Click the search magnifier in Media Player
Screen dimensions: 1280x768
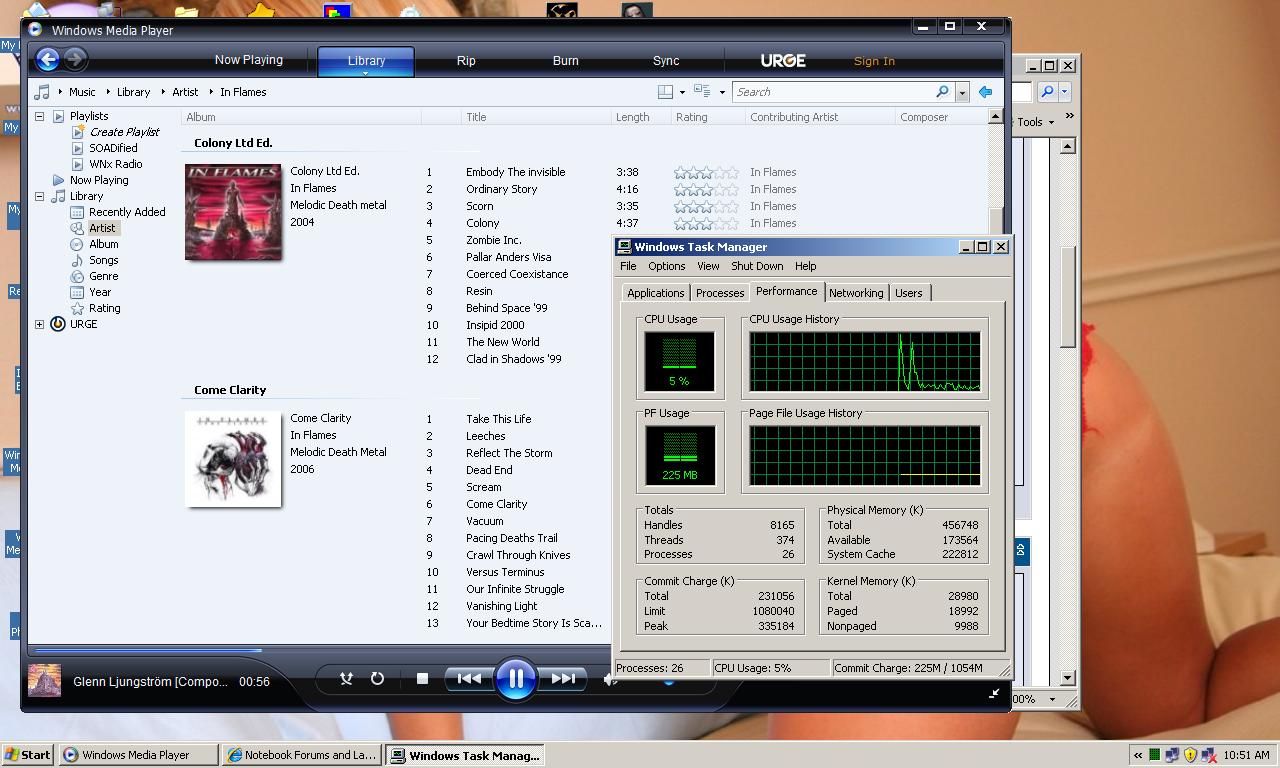pos(942,92)
